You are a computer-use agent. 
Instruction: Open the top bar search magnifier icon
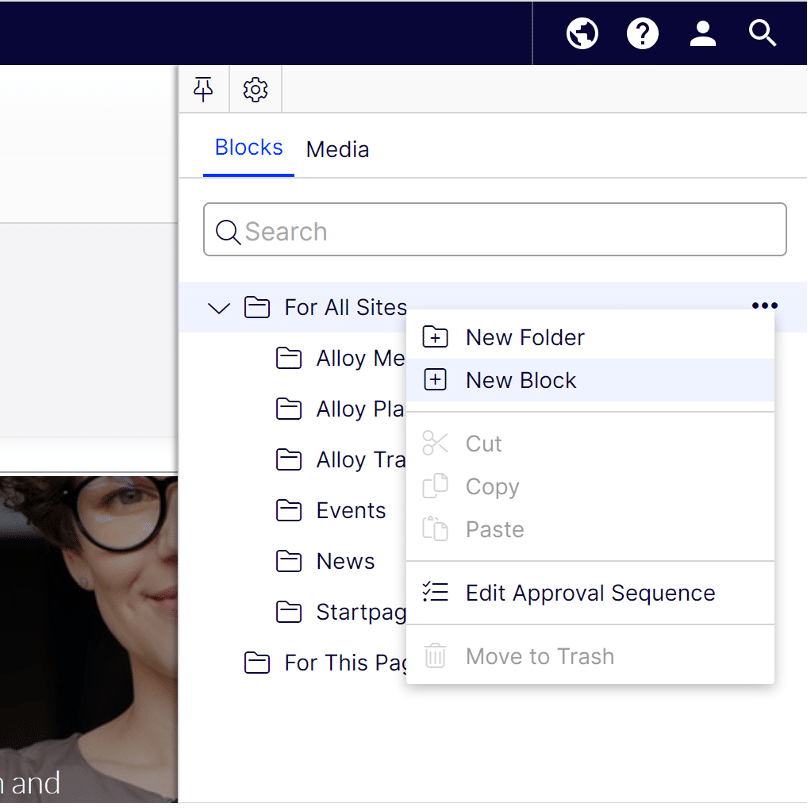pos(762,33)
